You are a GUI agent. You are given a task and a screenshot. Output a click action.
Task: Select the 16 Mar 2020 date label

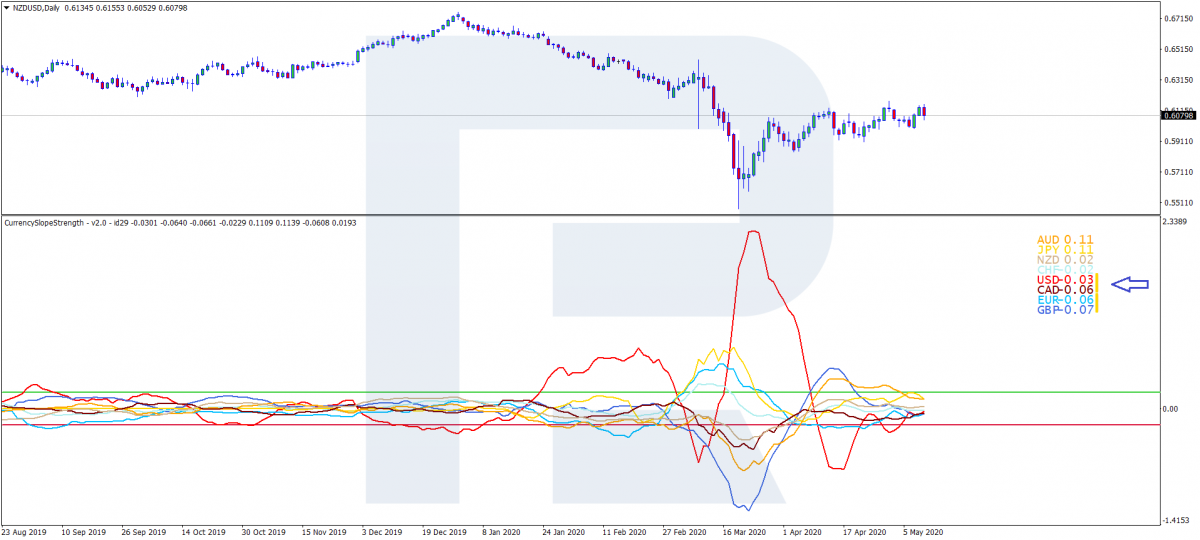tap(743, 533)
